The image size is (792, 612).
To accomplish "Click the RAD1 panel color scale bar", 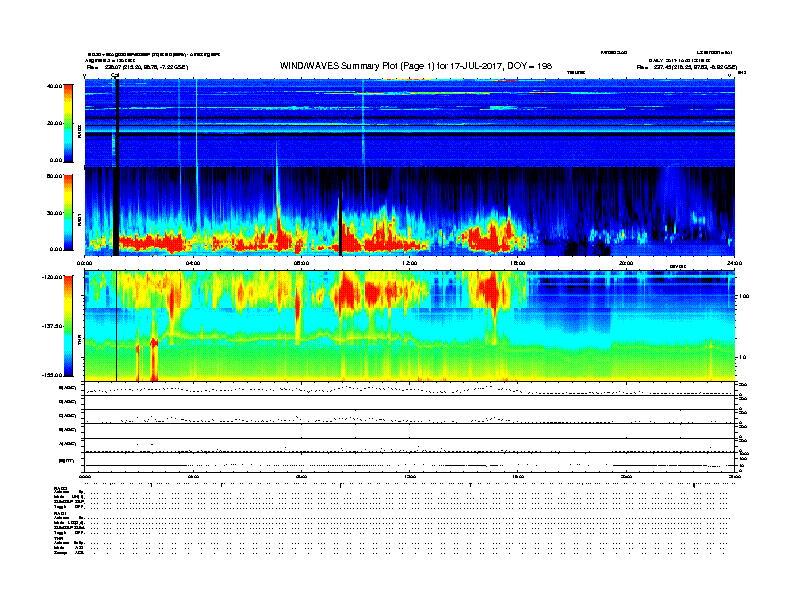I will (x=67, y=212).
